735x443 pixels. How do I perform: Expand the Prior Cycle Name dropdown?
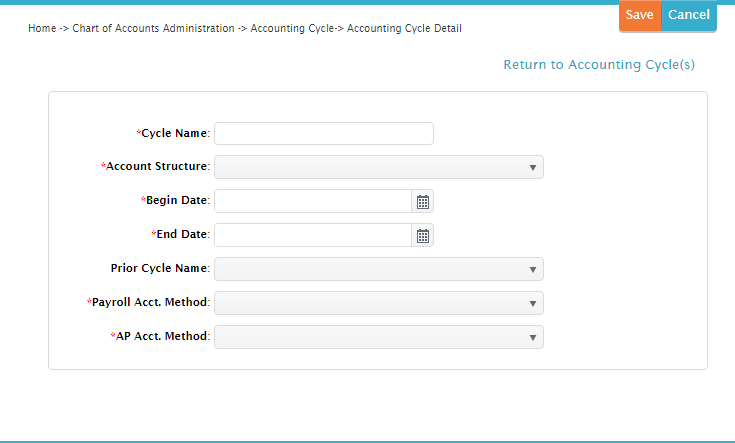[x=379, y=269]
